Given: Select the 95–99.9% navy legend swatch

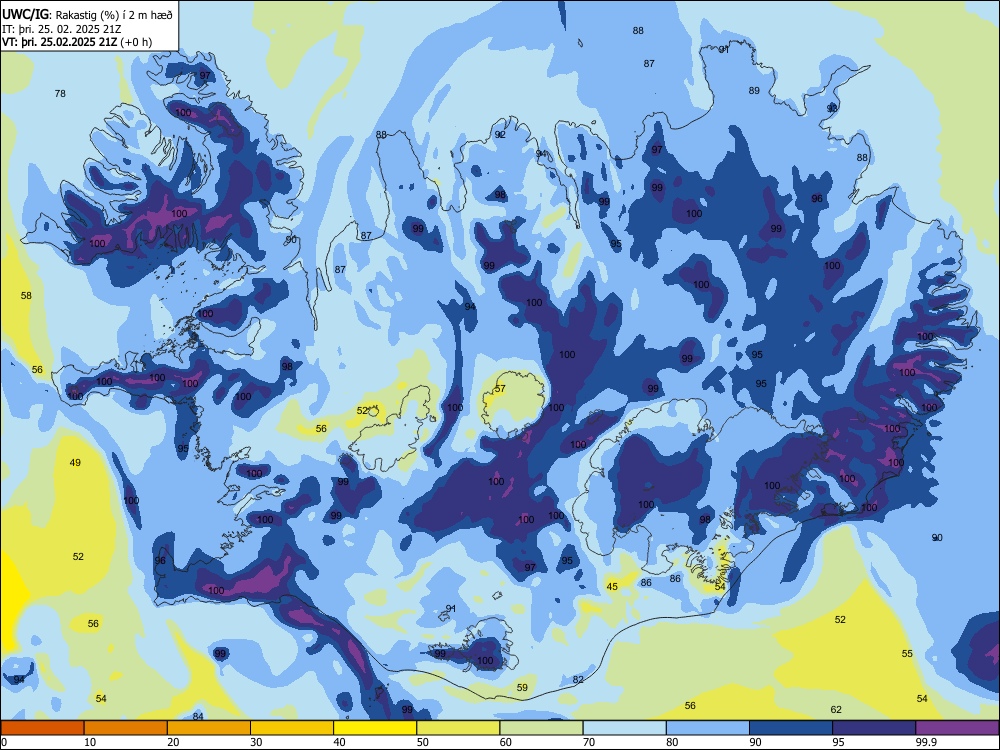Looking at the screenshot, I should click(874, 728).
